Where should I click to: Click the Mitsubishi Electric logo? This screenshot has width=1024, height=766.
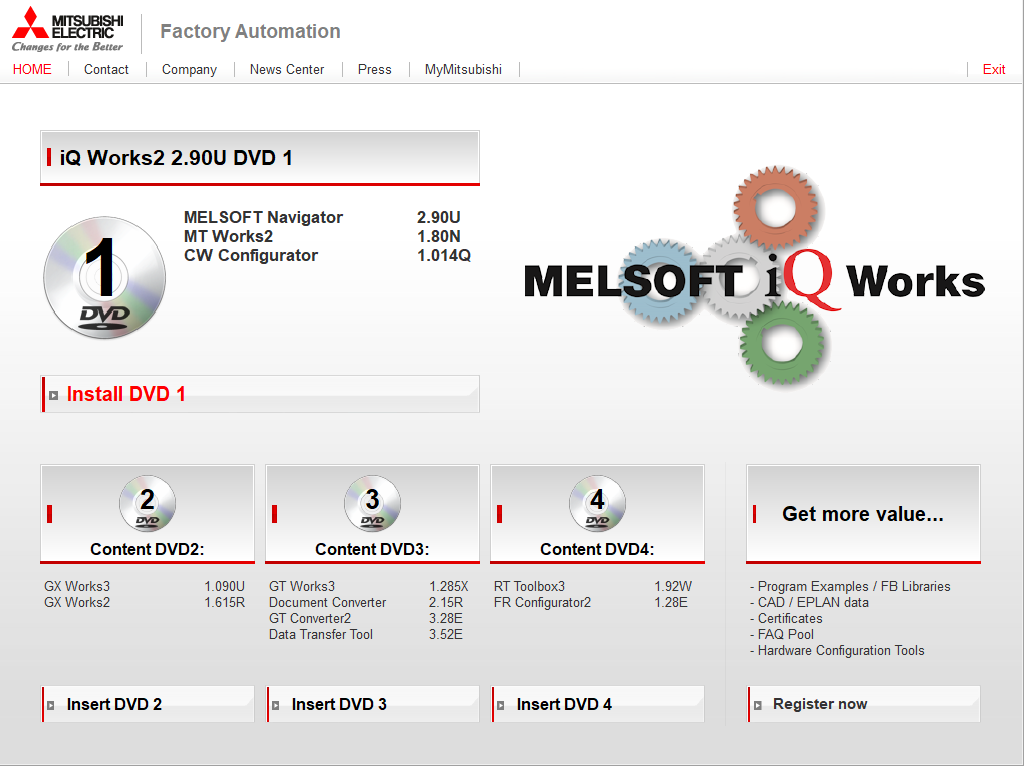(x=68, y=31)
